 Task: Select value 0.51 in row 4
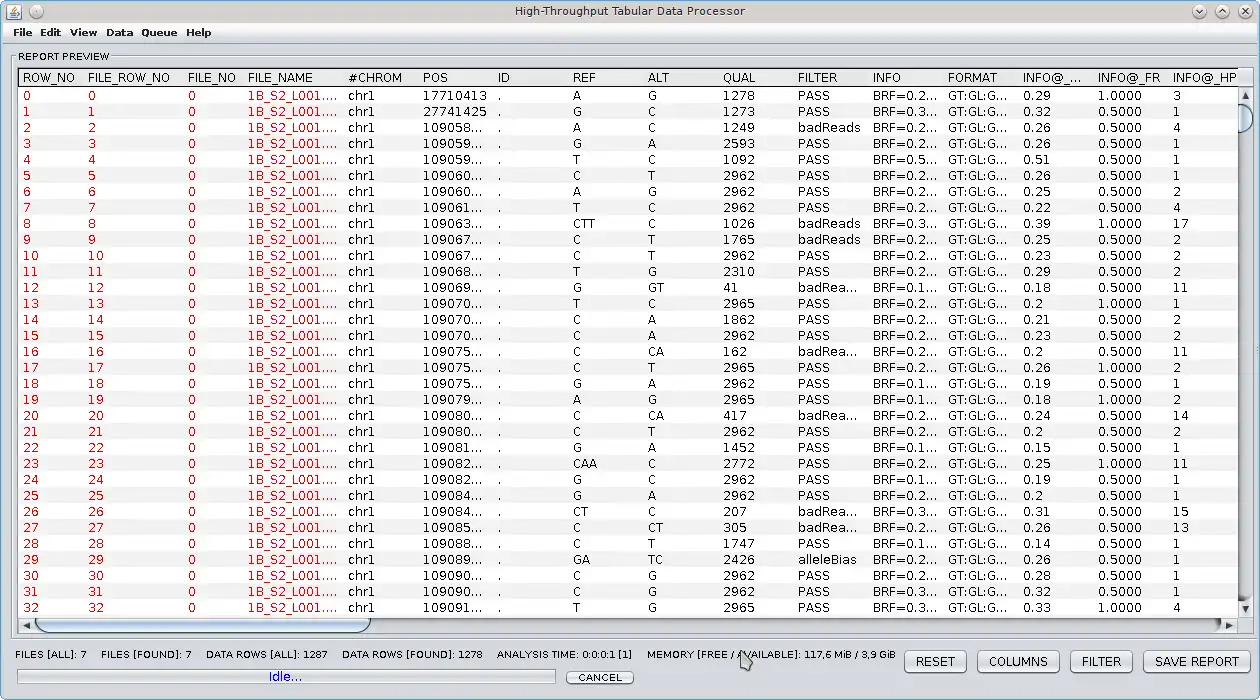coord(1055,160)
